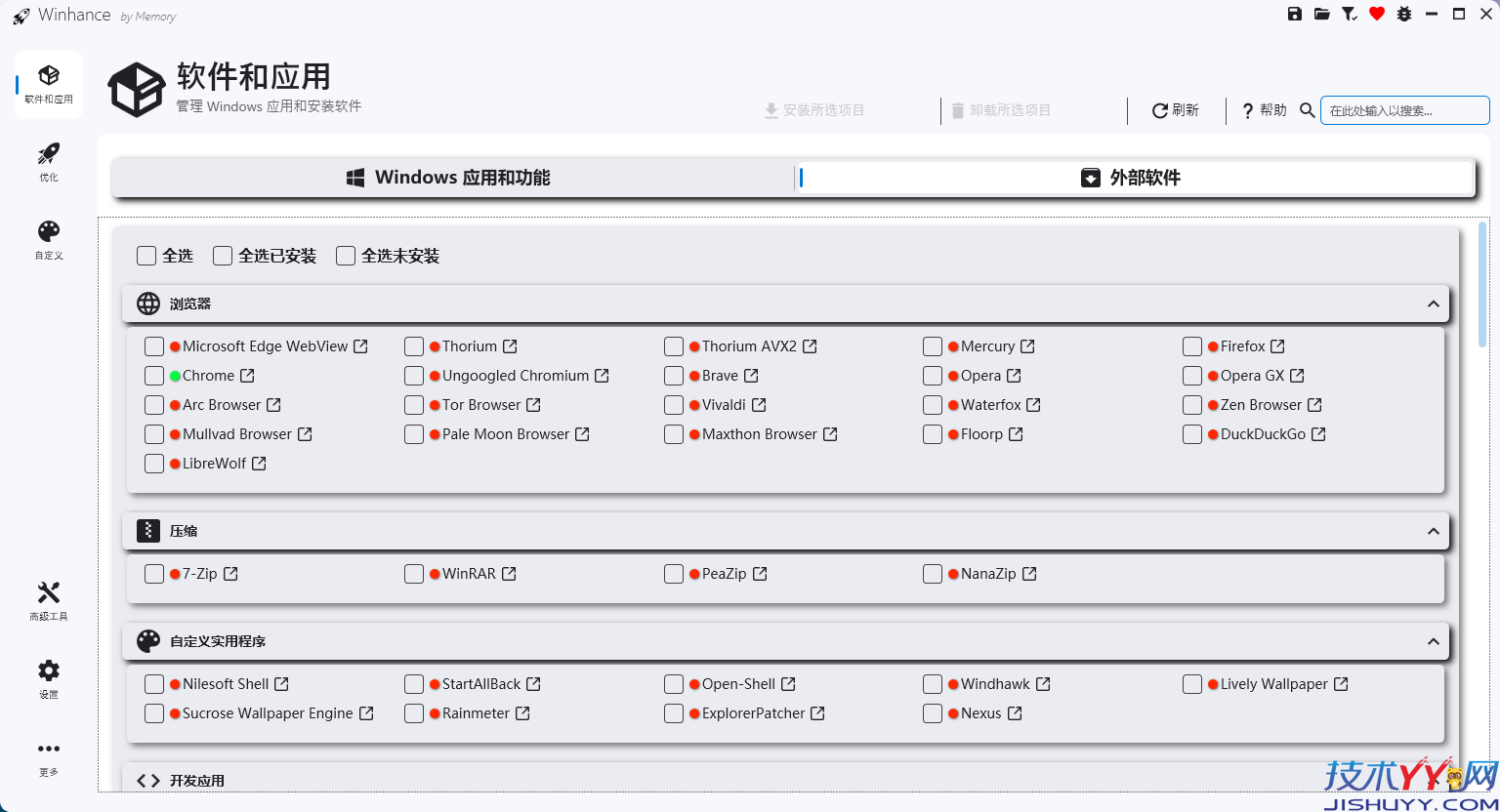Collapse the 自定义实用程序 category section
Screen dimensions: 1500x812
coord(1433,642)
